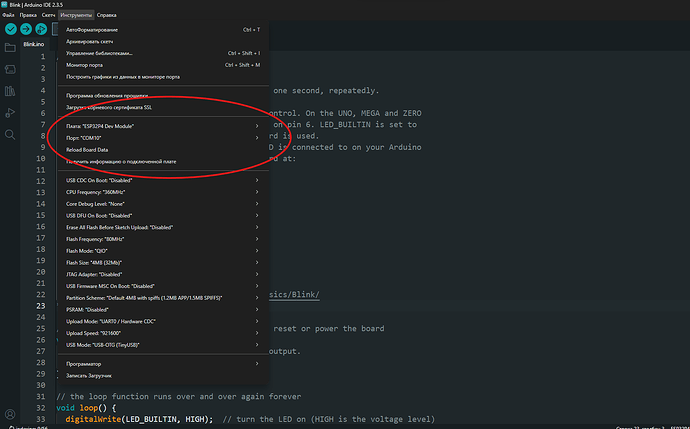Switch to the Blink.ino tab
Screen dimensions: 690x429
(34, 44)
